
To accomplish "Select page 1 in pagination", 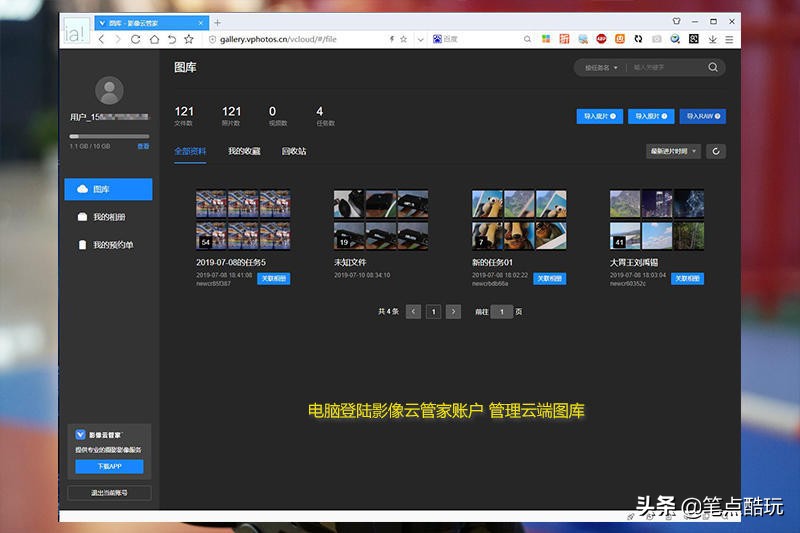I will pos(433,312).
